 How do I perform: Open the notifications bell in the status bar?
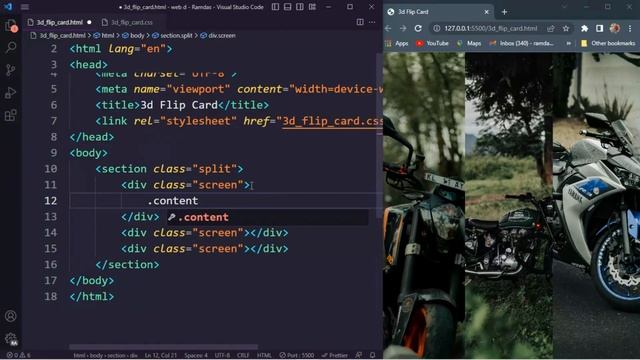372,356
